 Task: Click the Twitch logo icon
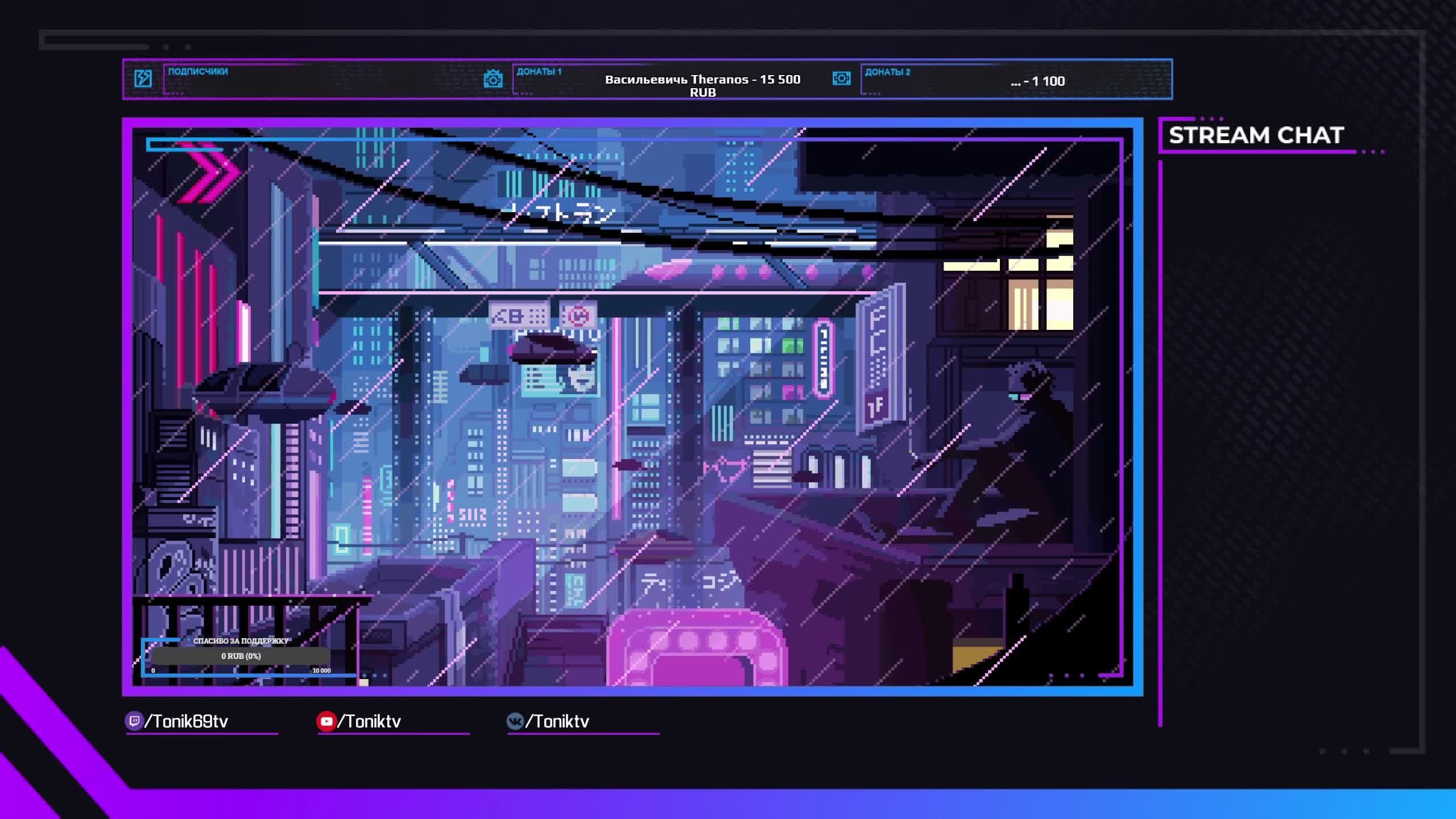(x=134, y=721)
